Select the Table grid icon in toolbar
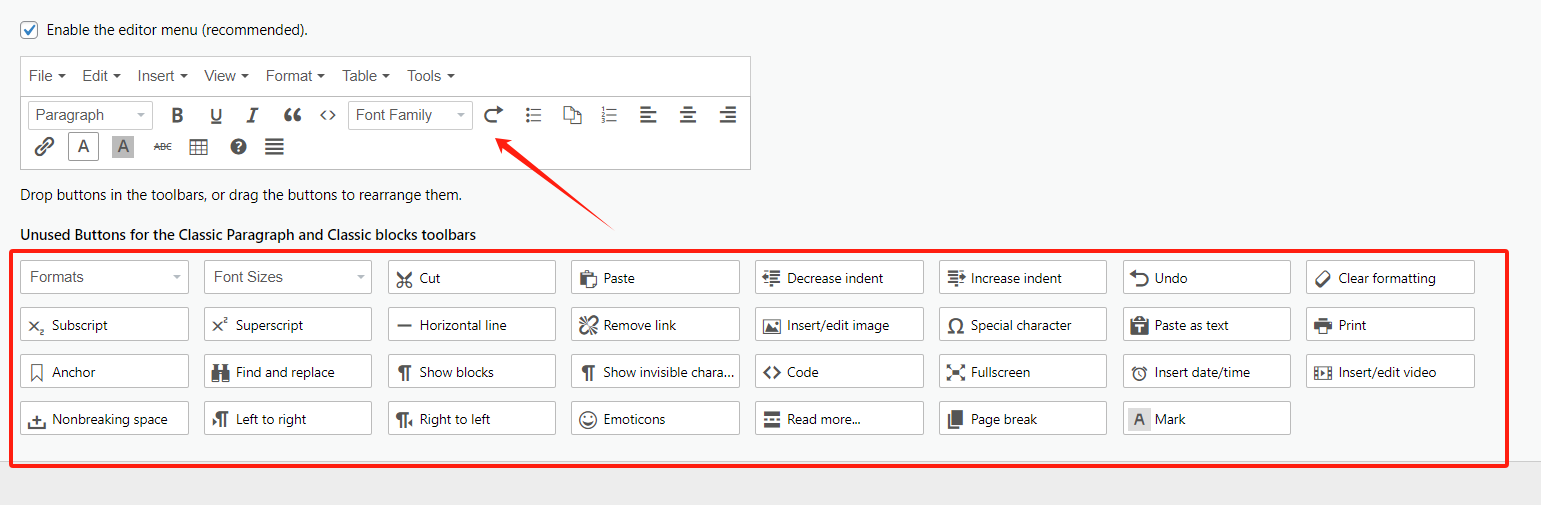This screenshot has width=1541, height=505. [199, 147]
